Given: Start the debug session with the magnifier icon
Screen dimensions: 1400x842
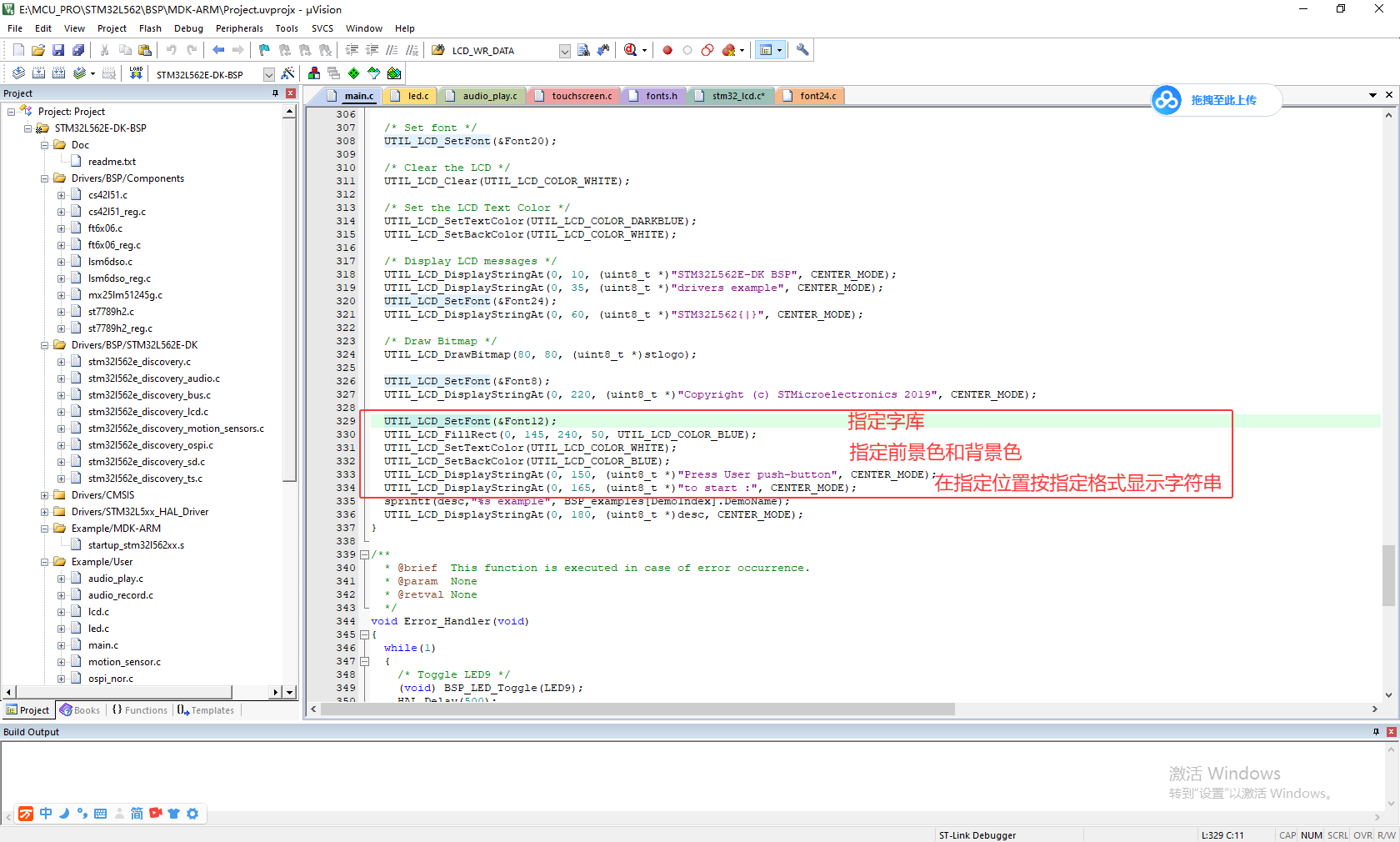Looking at the screenshot, I should 631,50.
